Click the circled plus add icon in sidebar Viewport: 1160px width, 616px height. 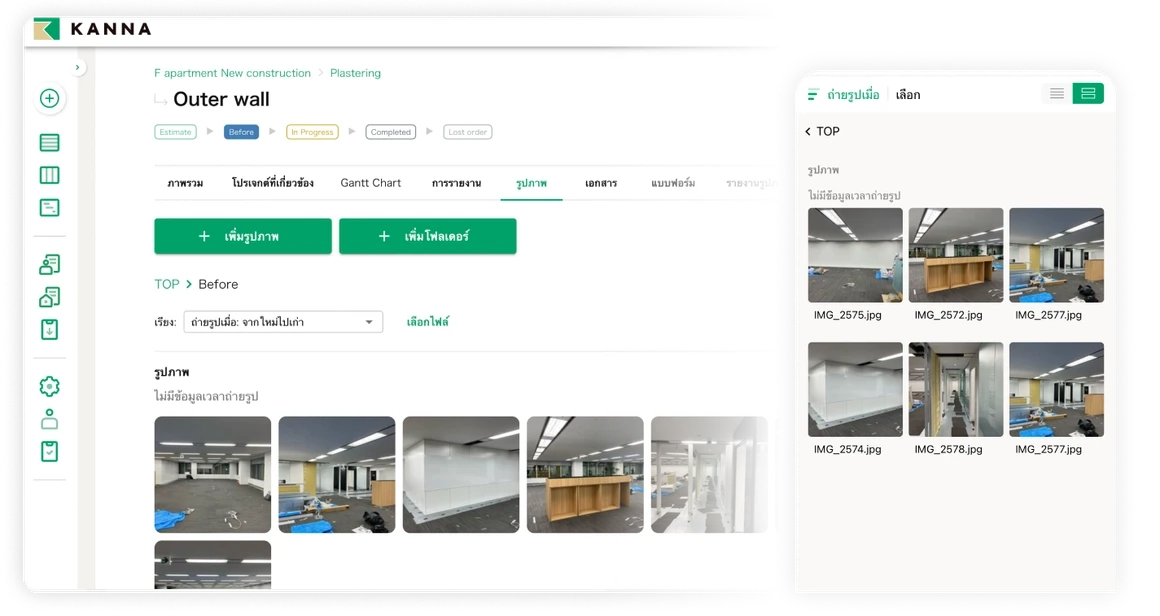(x=50, y=98)
